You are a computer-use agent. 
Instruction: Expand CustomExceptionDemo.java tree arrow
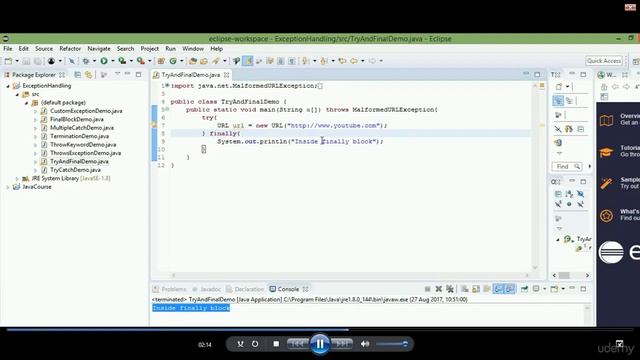[36, 111]
